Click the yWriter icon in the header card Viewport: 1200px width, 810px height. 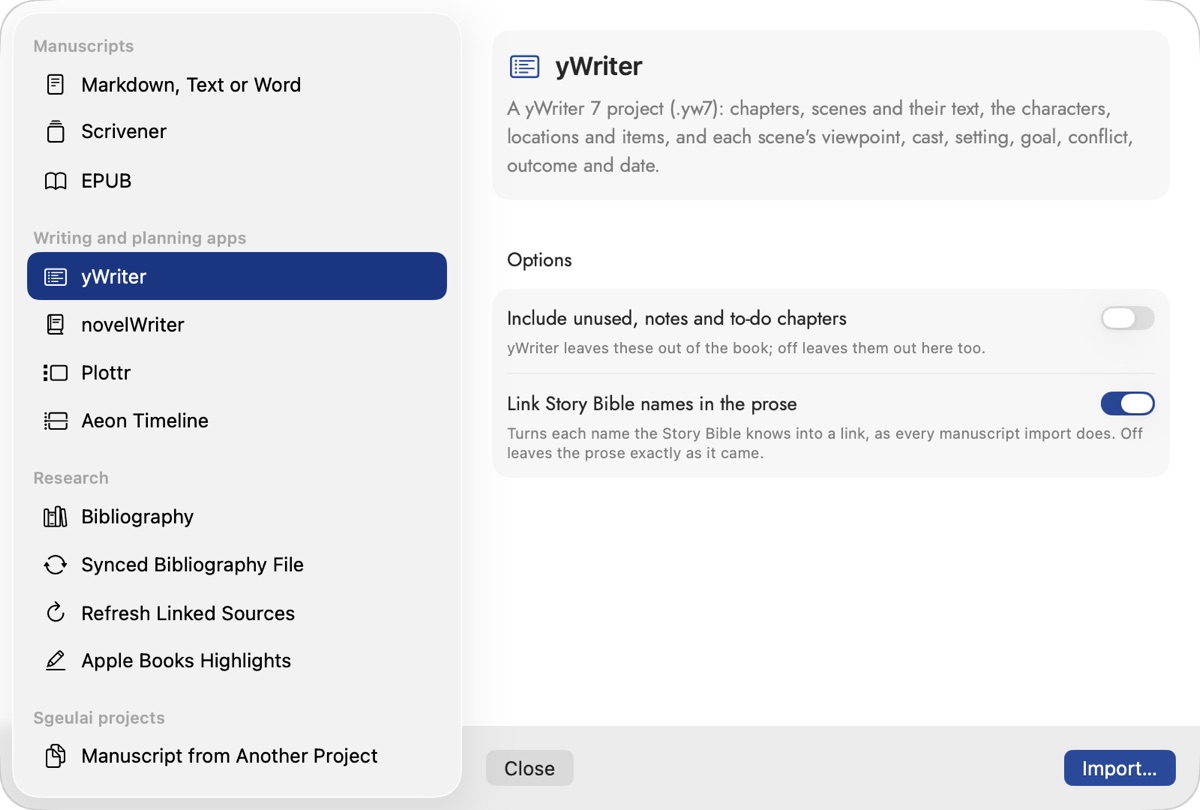(525, 67)
